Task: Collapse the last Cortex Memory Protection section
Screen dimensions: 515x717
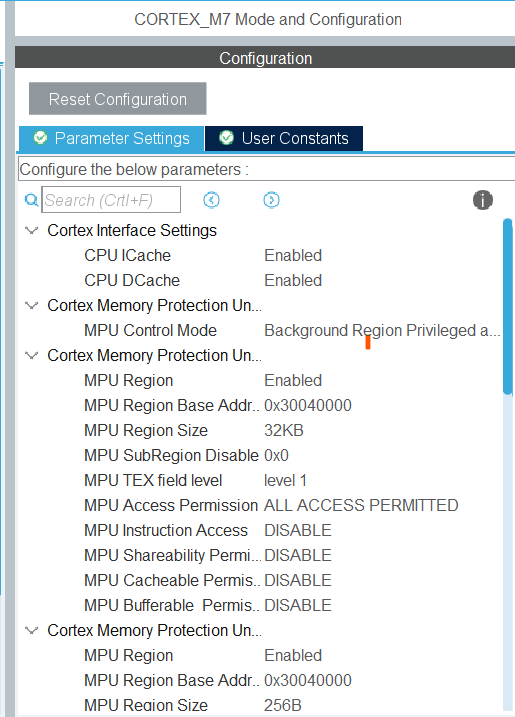Action: pyautogui.click(x=31, y=631)
